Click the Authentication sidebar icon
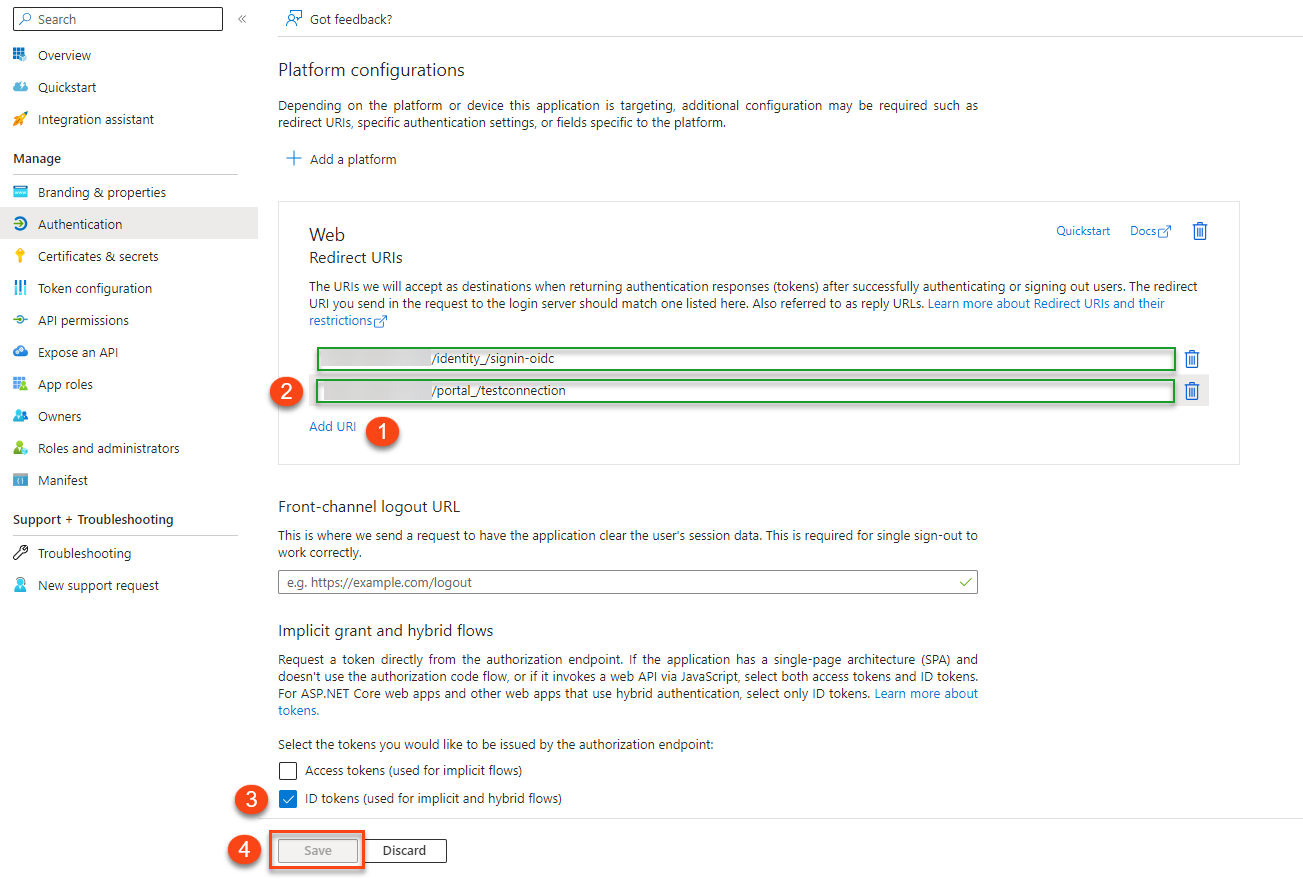 pyautogui.click(x=20, y=224)
